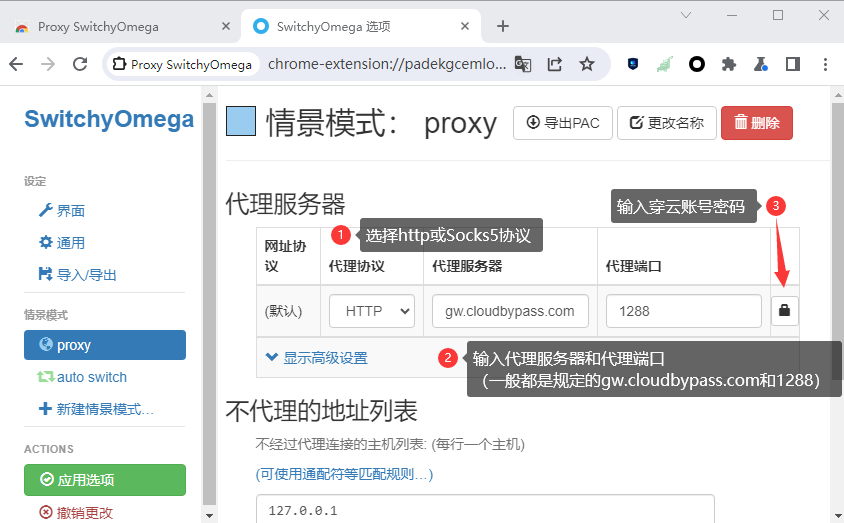
Task: Click 导出PAC export button
Action: coord(562,123)
